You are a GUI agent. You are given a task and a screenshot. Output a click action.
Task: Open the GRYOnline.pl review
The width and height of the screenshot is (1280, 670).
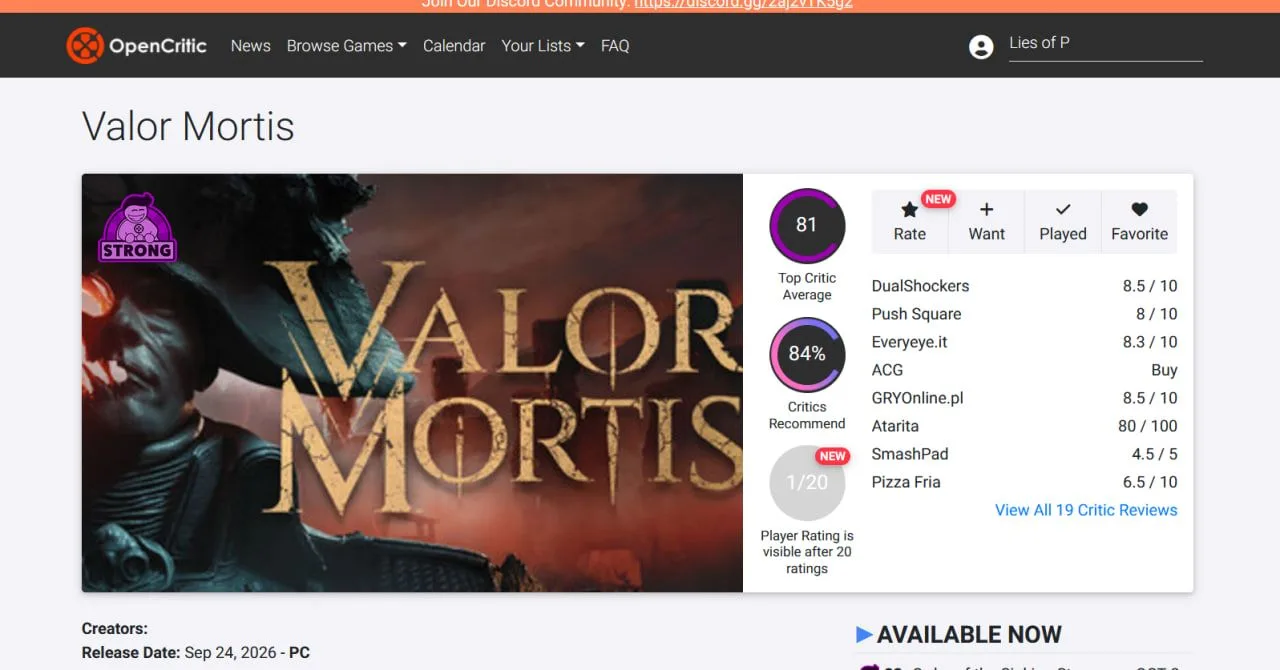pyautogui.click(x=917, y=398)
